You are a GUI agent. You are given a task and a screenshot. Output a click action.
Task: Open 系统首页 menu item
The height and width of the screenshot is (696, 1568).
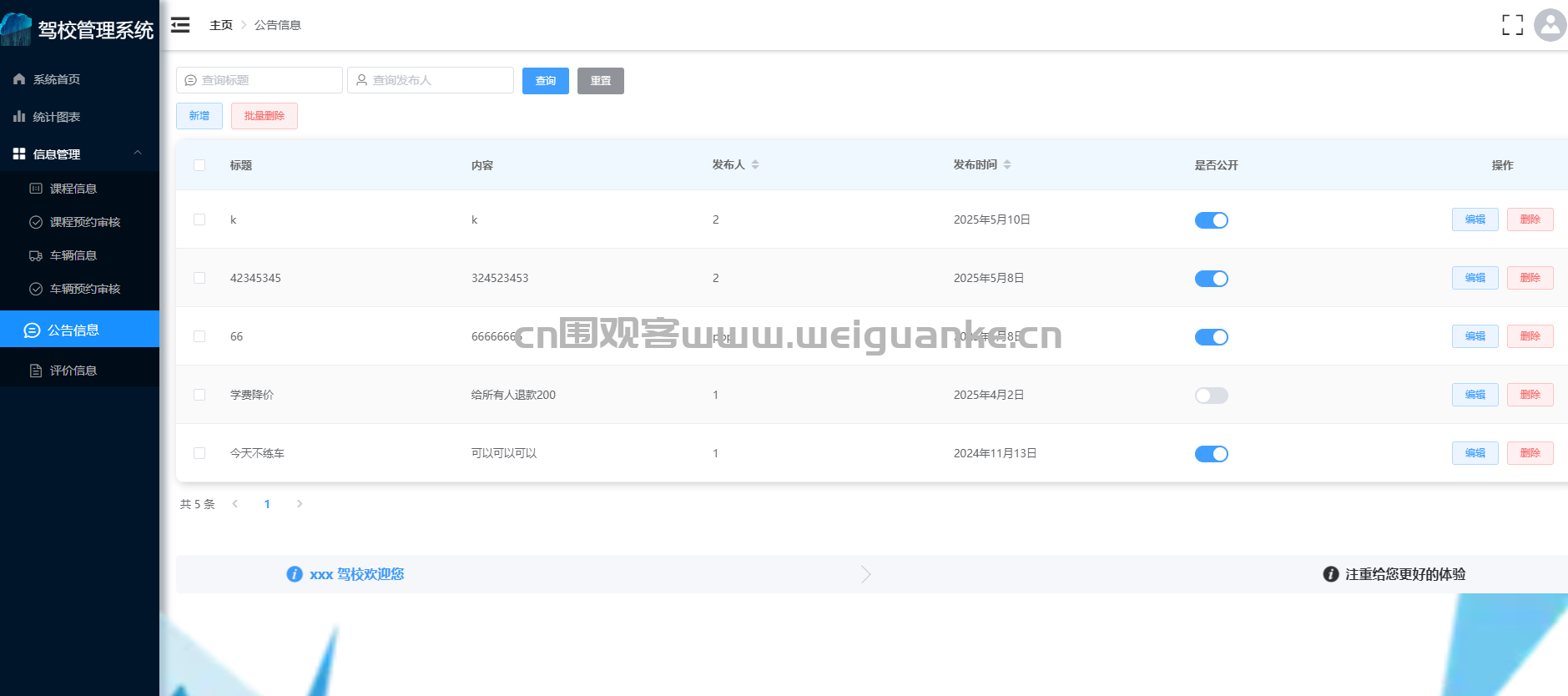click(x=79, y=79)
